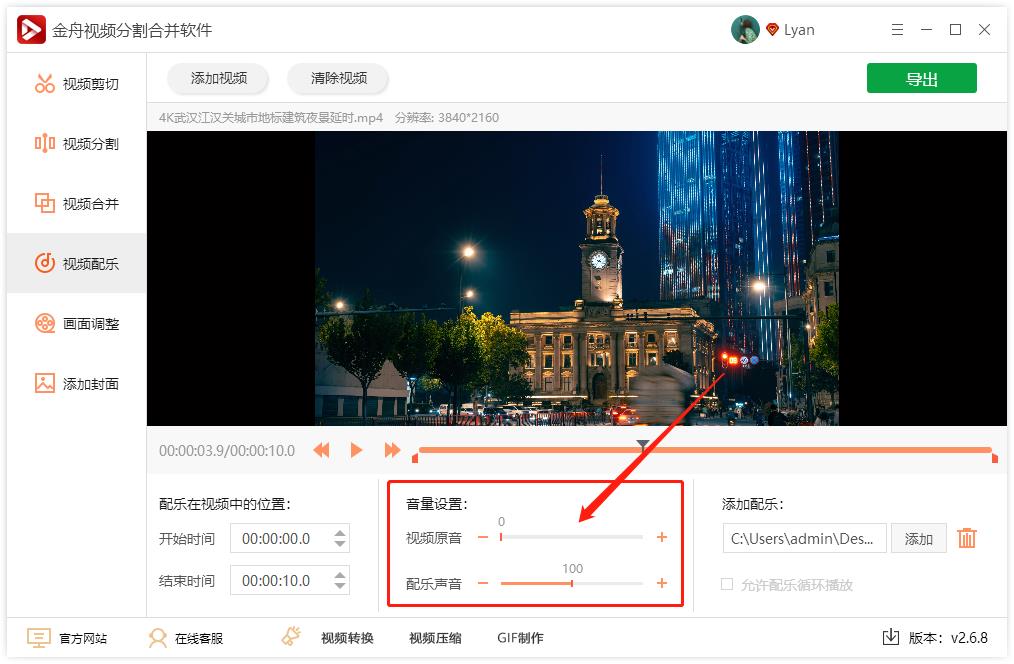Decrease 配乐声音 volume with minus icon
1014x664 pixels.
coord(483,583)
